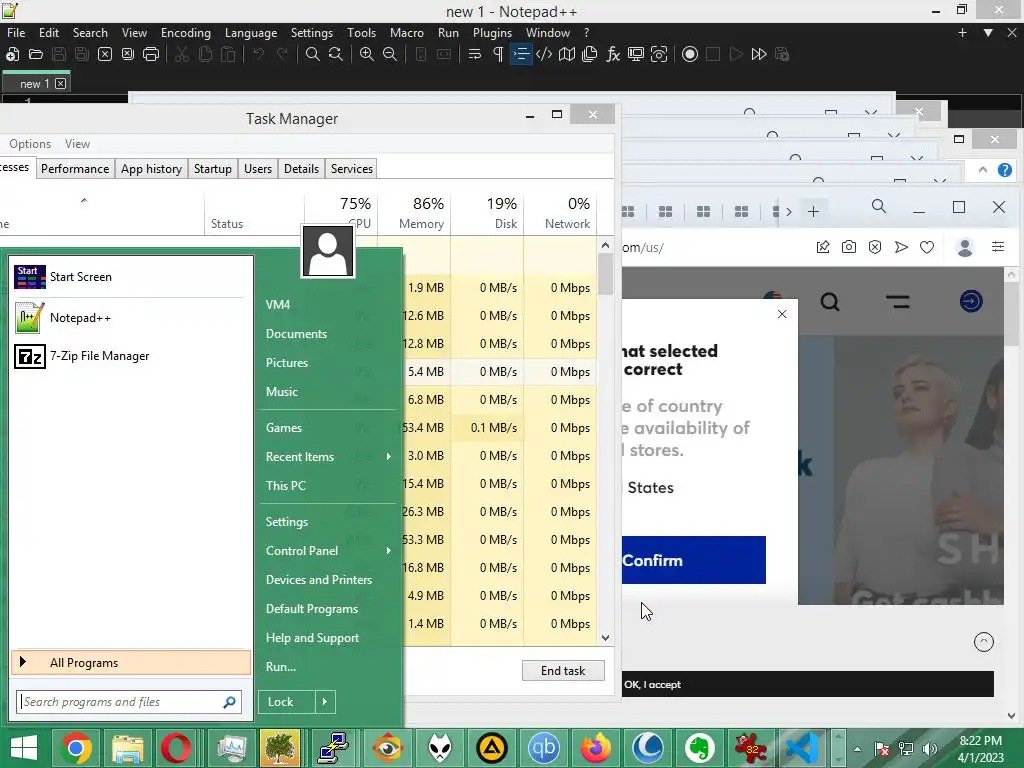Open the Plugins menu in Notepad++
The height and width of the screenshot is (768, 1024).
click(x=492, y=33)
